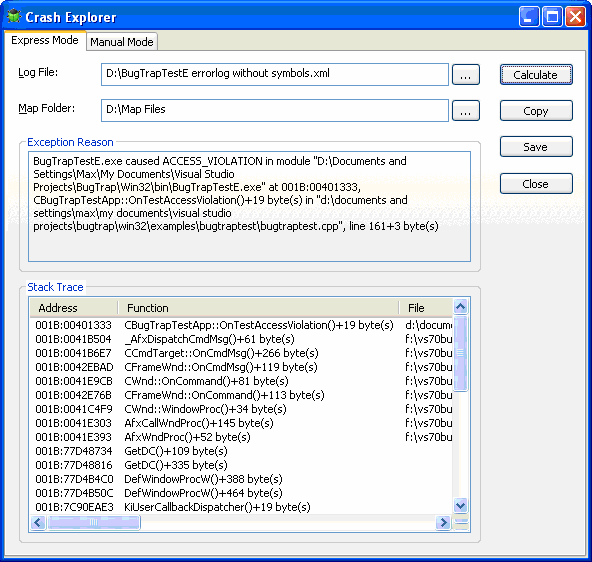Select the DefWindowProcW()+388 byte(s) row
The height and width of the screenshot is (562, 592).
click(241, 479)
